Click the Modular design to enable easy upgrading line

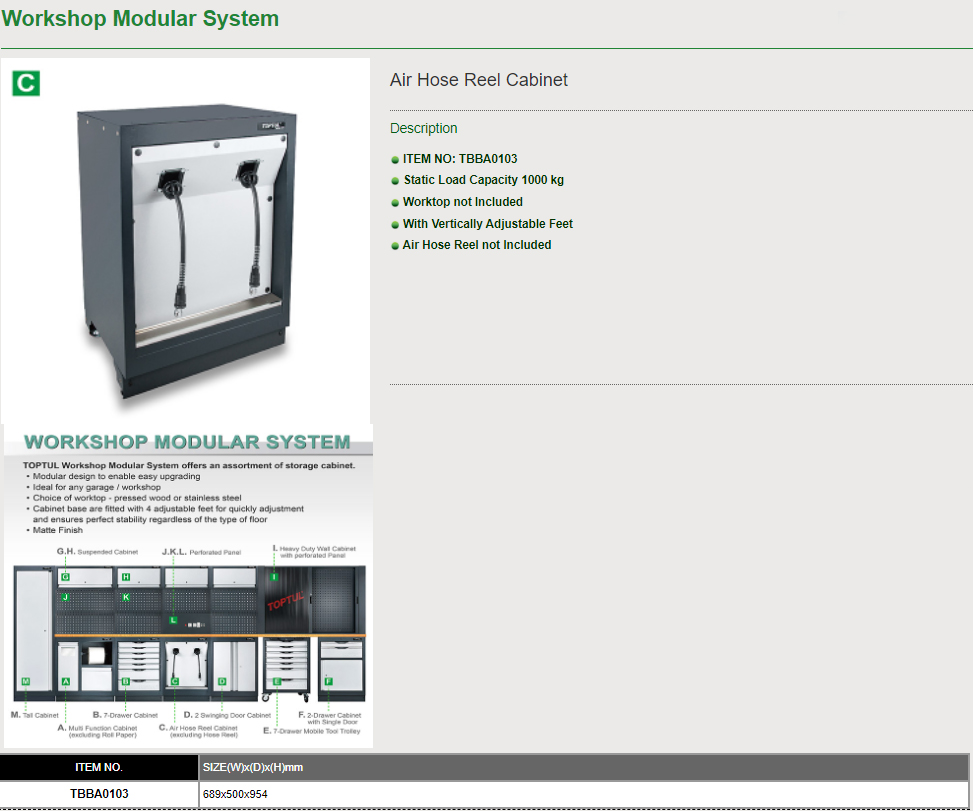click(x=117, y=477)
